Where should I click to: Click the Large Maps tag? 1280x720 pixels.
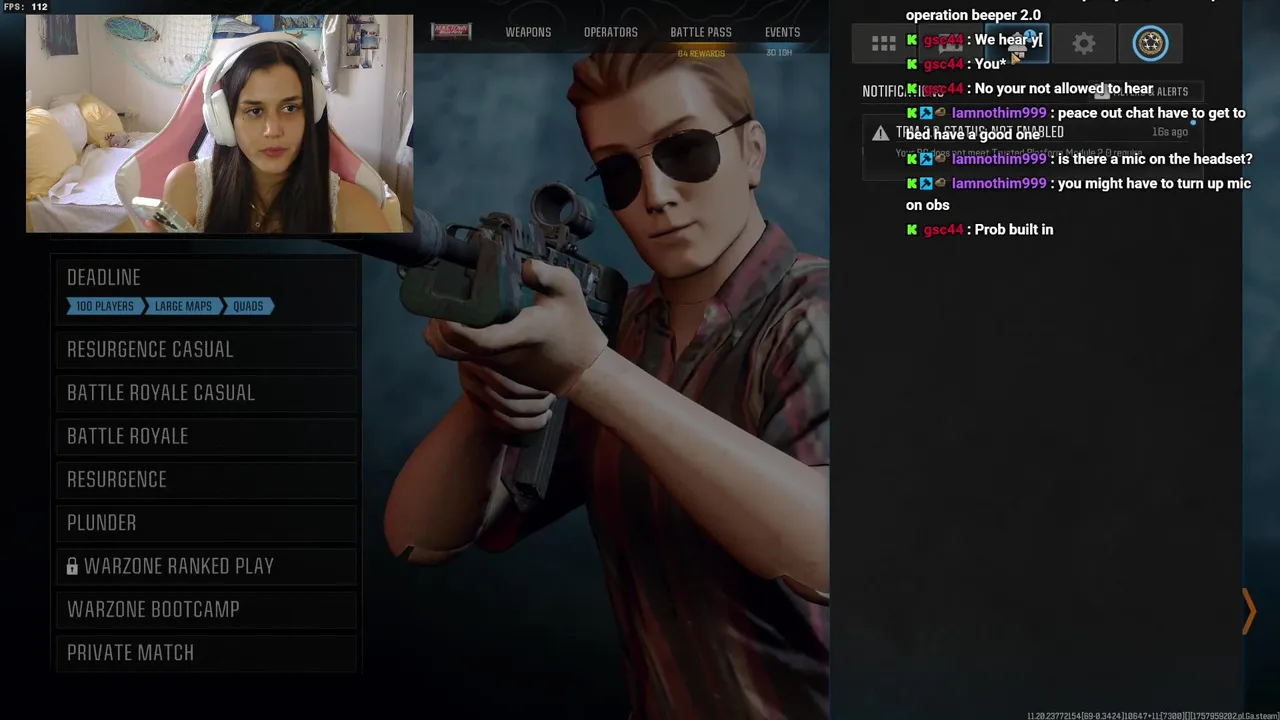183,306
